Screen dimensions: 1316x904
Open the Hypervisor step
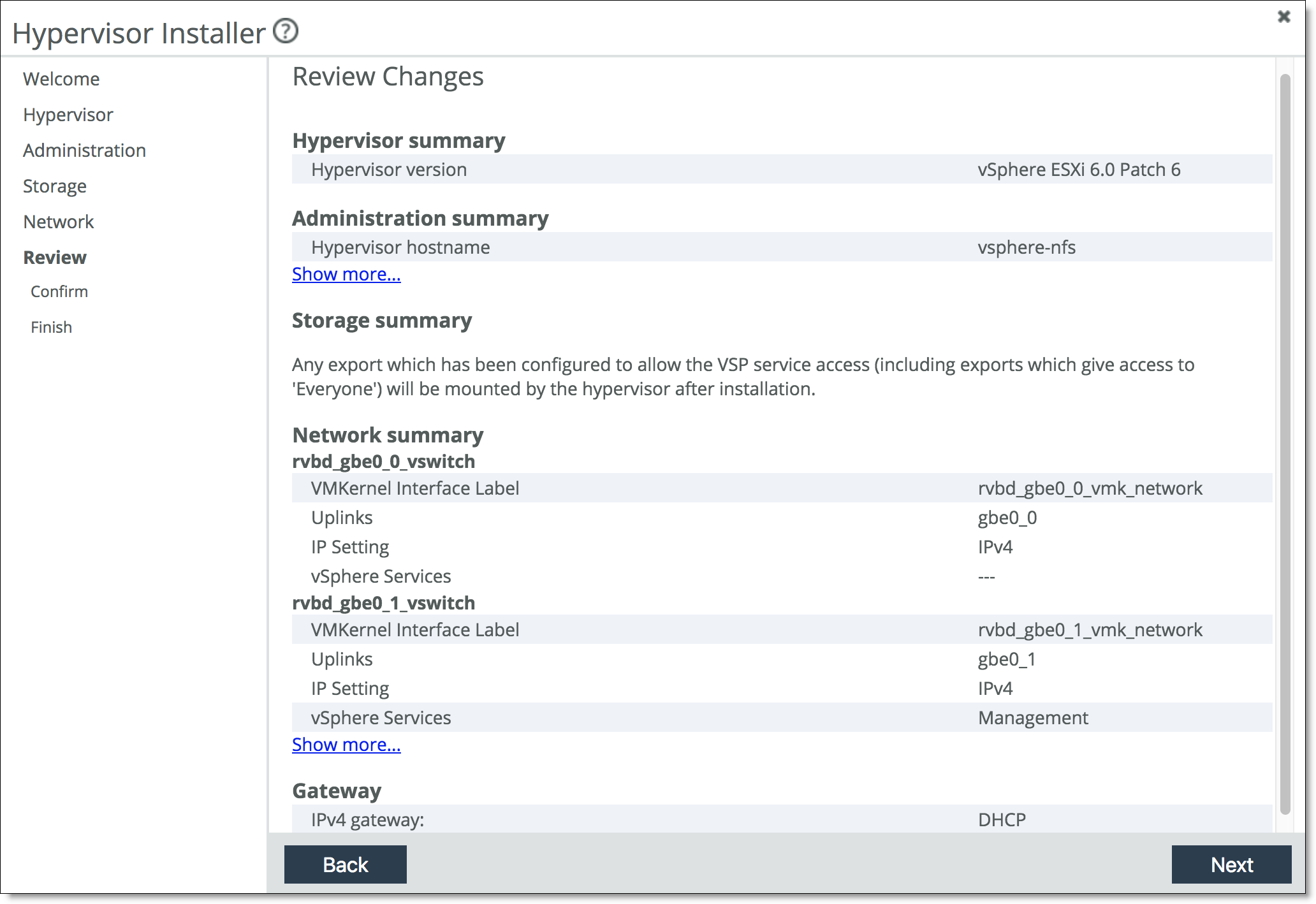pyautogui.click(x=68, y=115)
